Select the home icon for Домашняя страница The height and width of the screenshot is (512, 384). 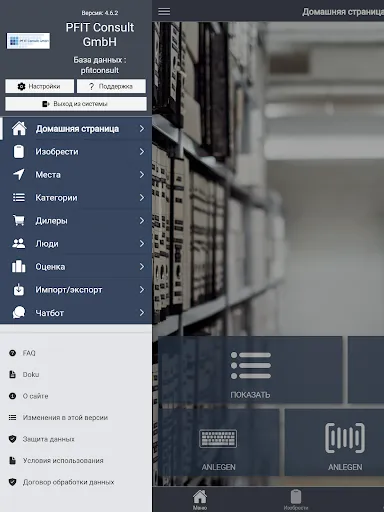[19, 129]
